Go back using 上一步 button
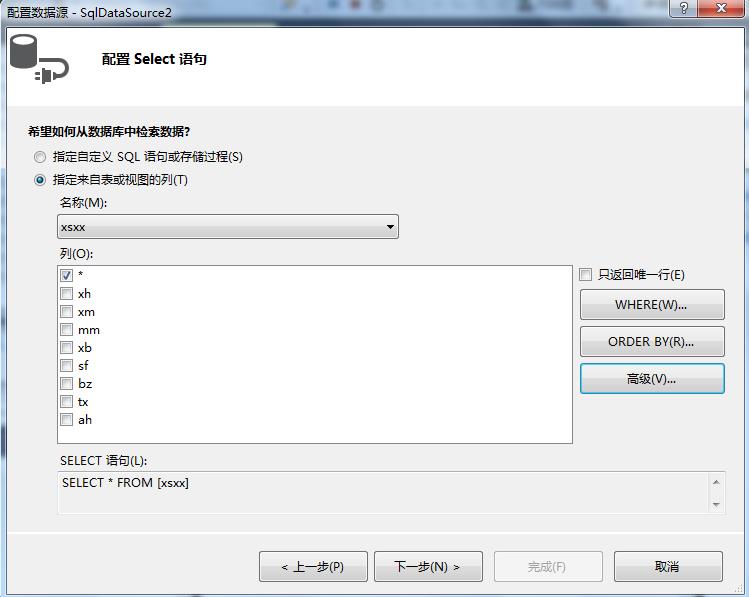This screenshot has width=749, height=597. (x=313, y=567)
